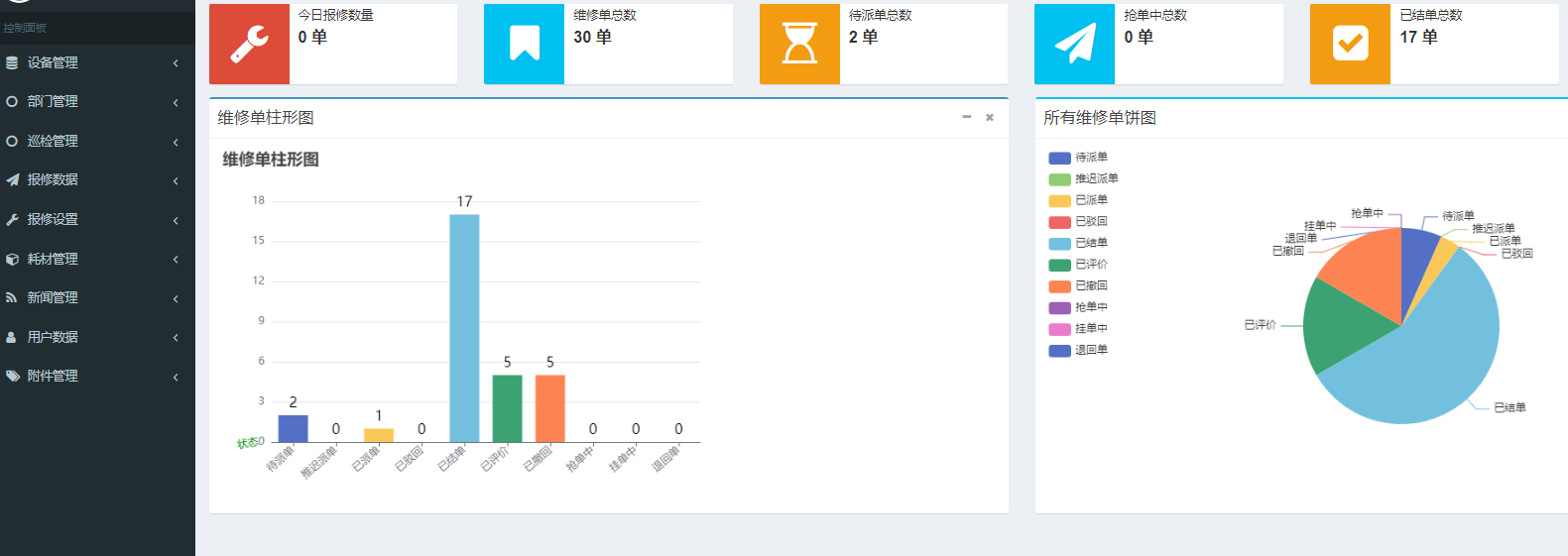
Task: Click the bookmark icon on 维修单总数 card
Action: point(525,44)
